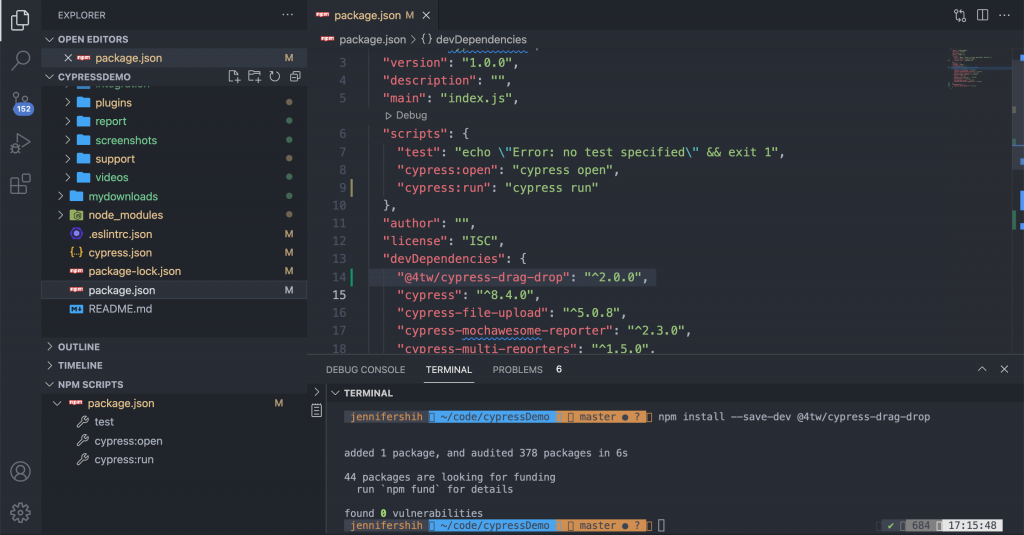
Task: Click the "cypress-file-upload" dependency line
Action: click(x=512, y=313)
